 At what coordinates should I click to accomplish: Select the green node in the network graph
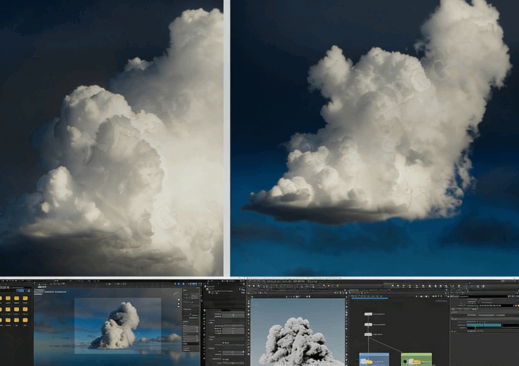point(416,360)
